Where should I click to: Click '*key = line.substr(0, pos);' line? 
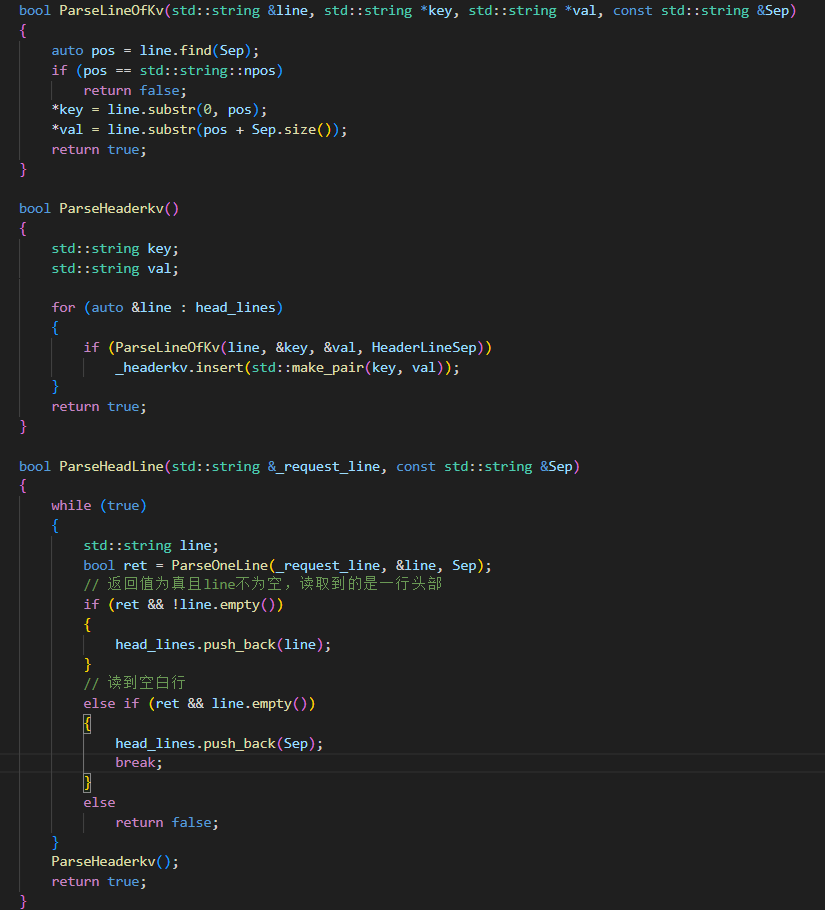[159, 110]
